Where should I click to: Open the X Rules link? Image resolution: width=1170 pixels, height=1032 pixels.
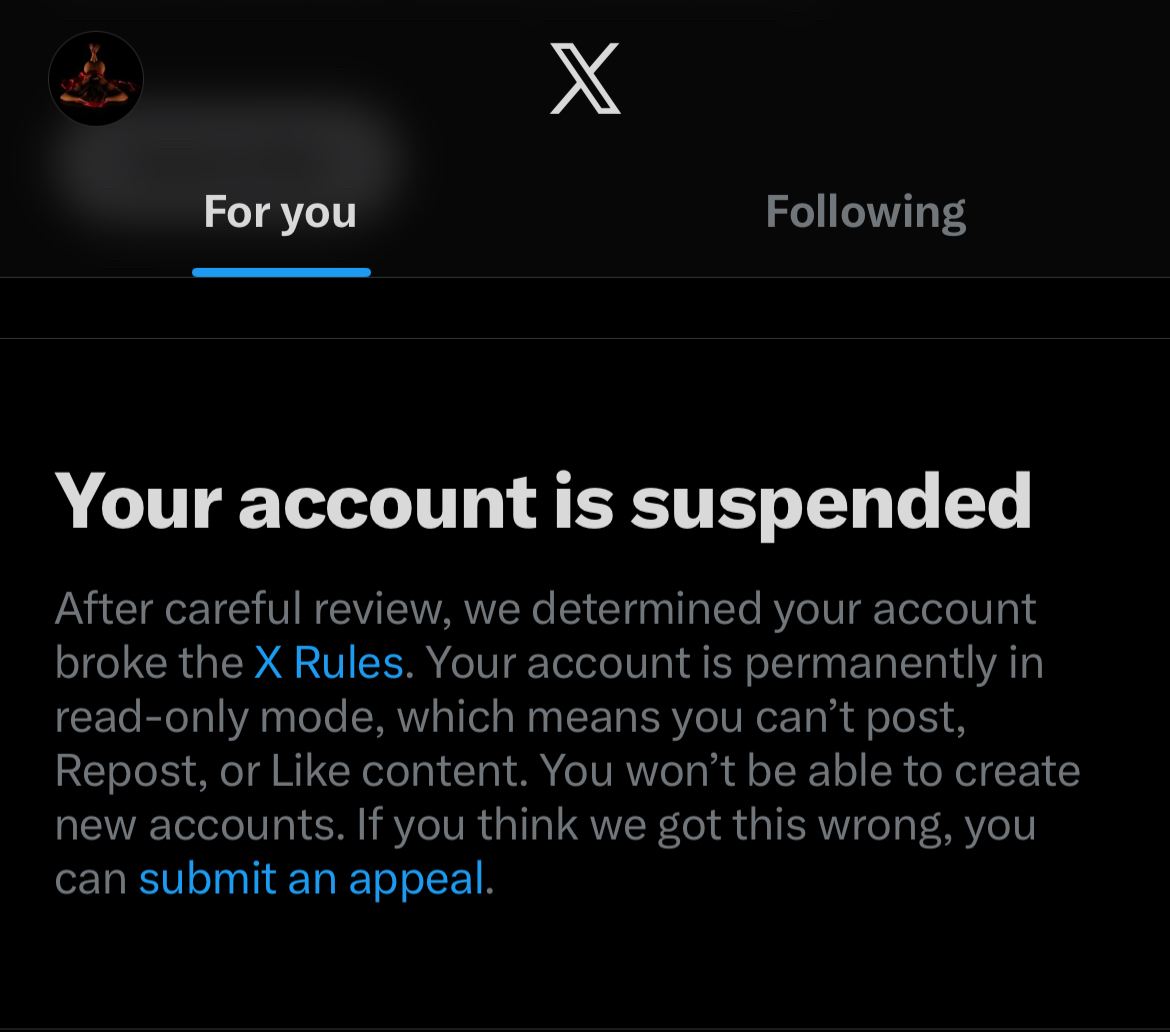coord(329,663)
